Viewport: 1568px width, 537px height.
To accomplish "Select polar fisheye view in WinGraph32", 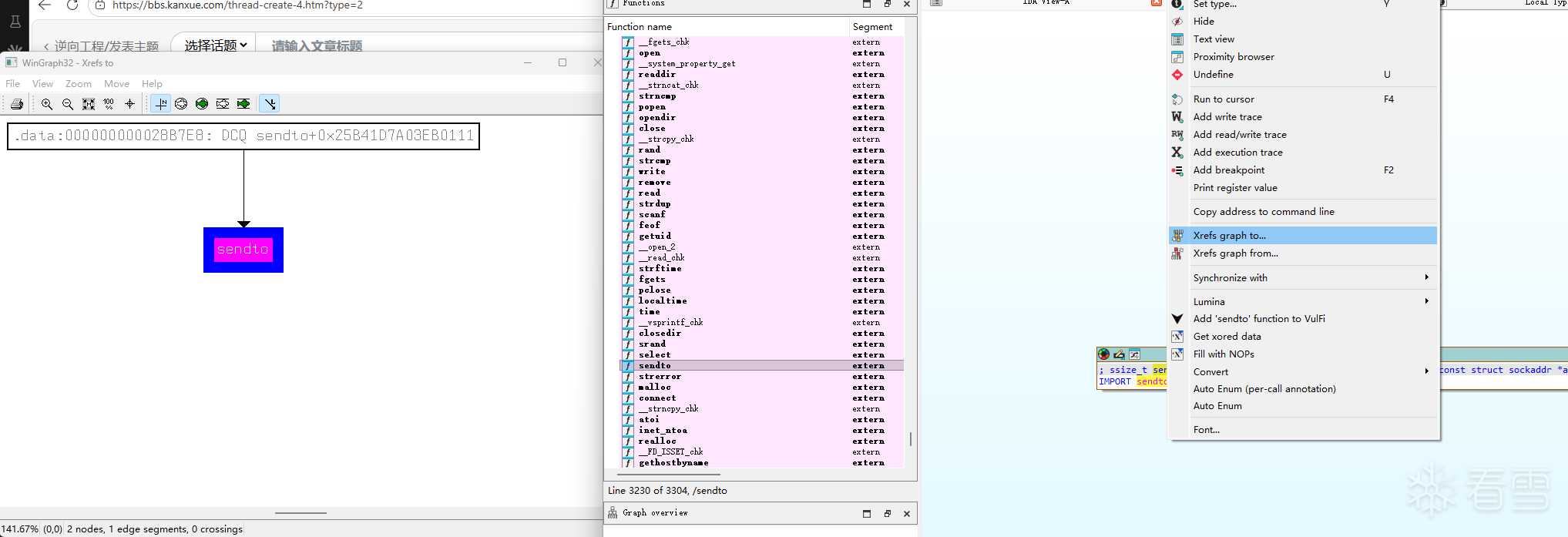I will (181, 104).
